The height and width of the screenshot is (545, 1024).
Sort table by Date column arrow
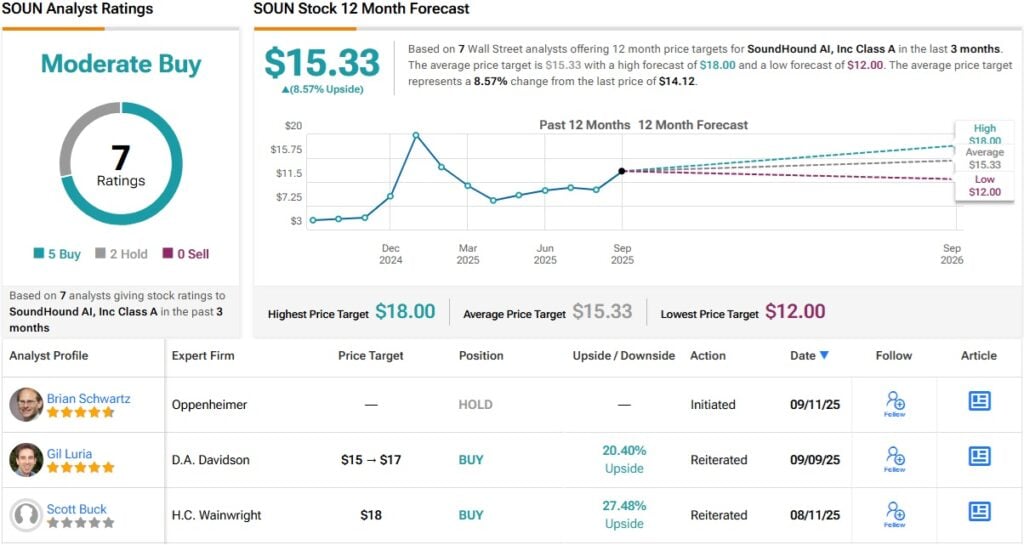pyautogui.click(x=824, y=355)
